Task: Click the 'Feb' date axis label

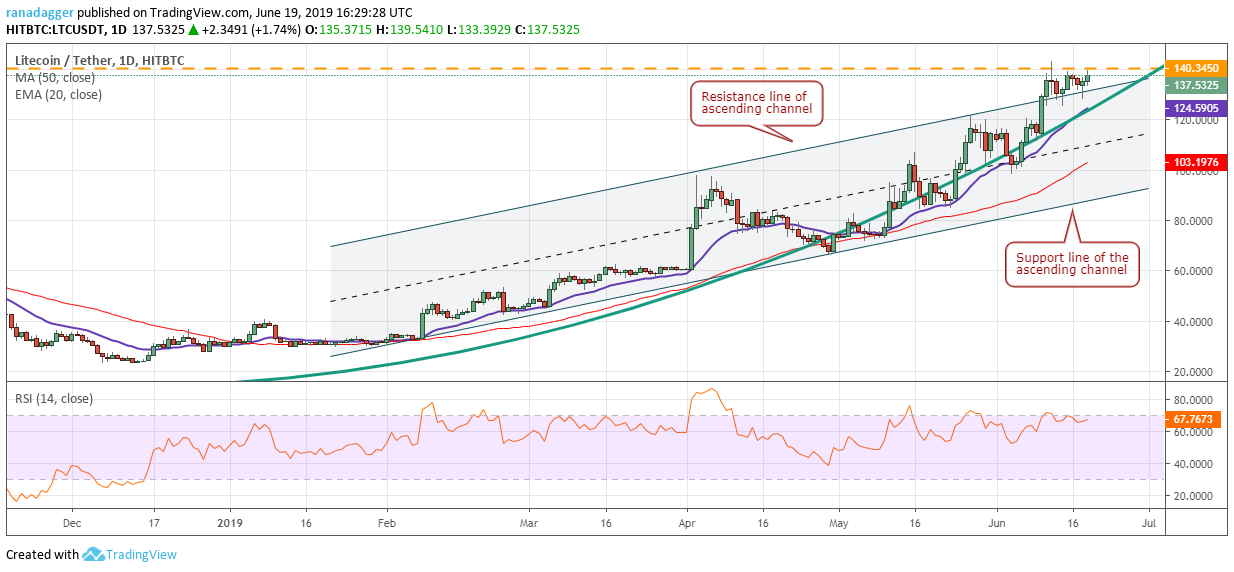Action: coord(388,522)
